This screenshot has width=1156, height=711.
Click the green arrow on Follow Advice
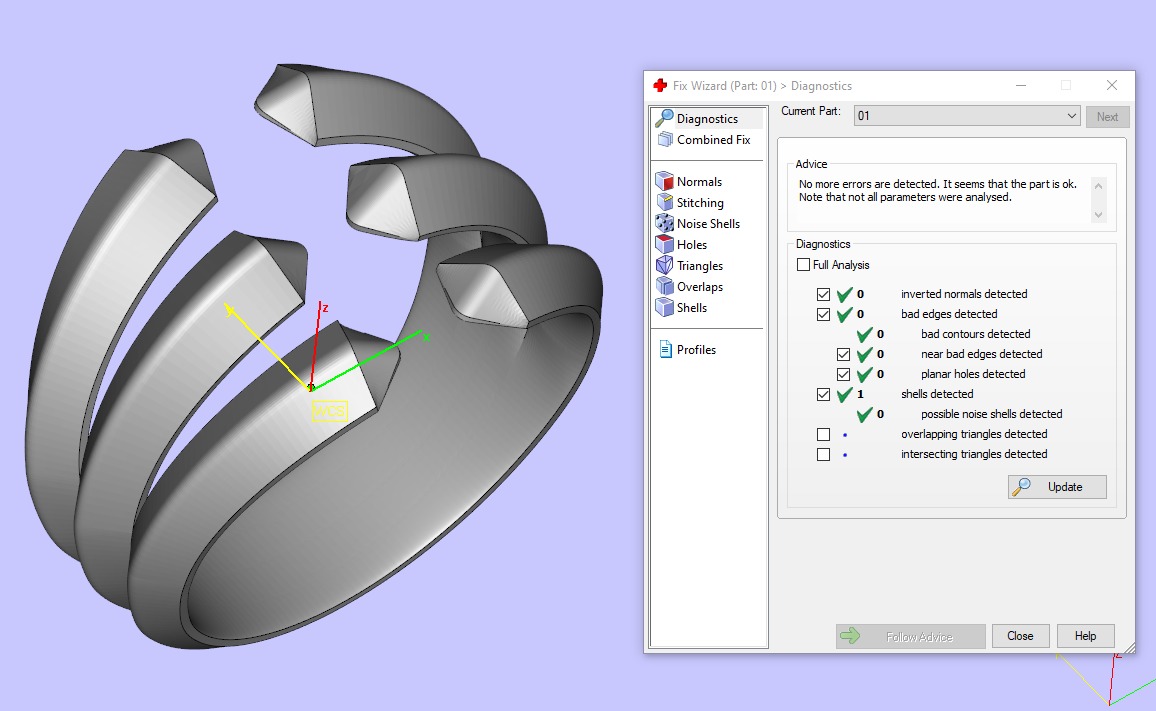850,636
